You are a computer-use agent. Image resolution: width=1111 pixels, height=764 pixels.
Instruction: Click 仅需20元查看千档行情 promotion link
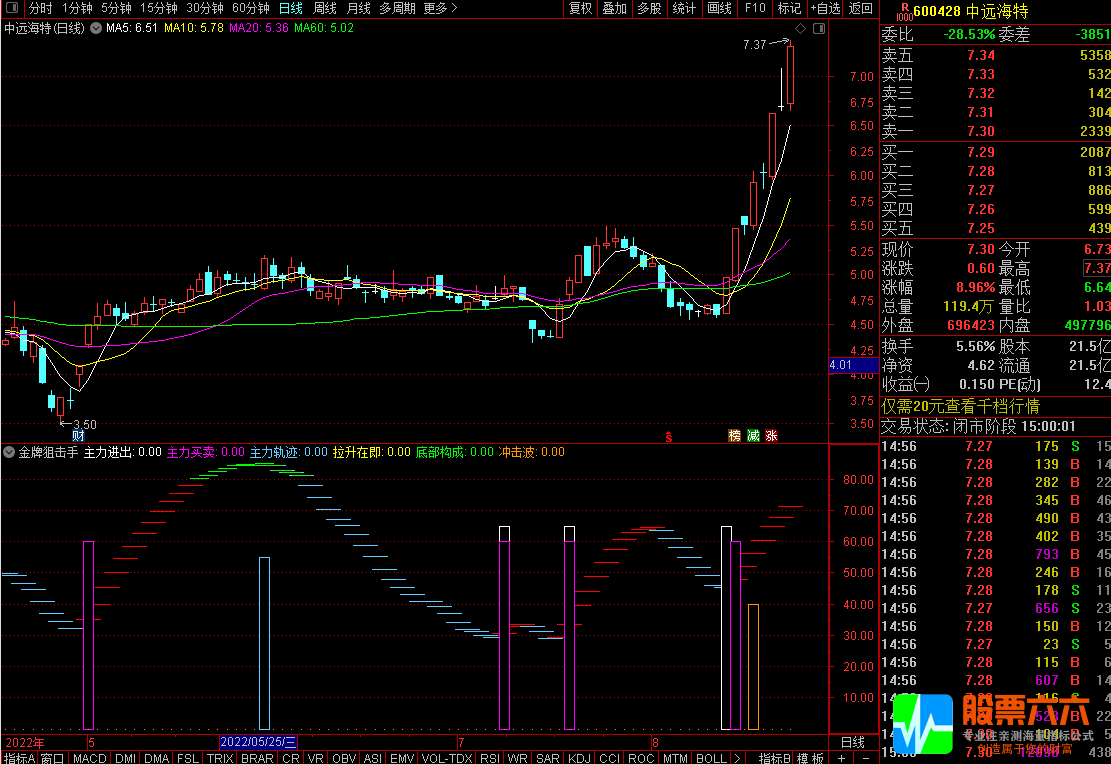[x=960, y=406]
